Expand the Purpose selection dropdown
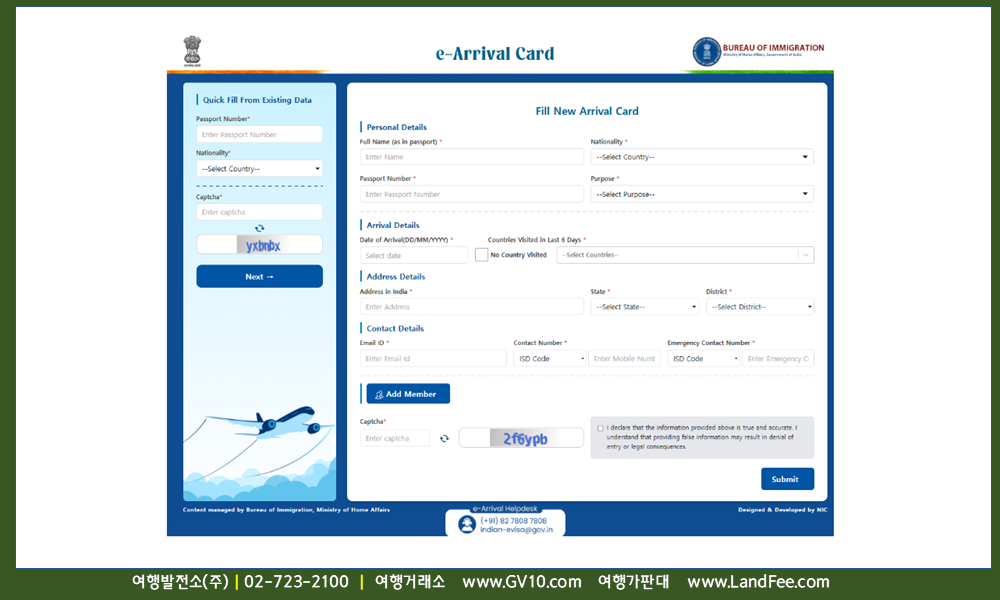Screen dimensions: 1000x600 [702, 194]
